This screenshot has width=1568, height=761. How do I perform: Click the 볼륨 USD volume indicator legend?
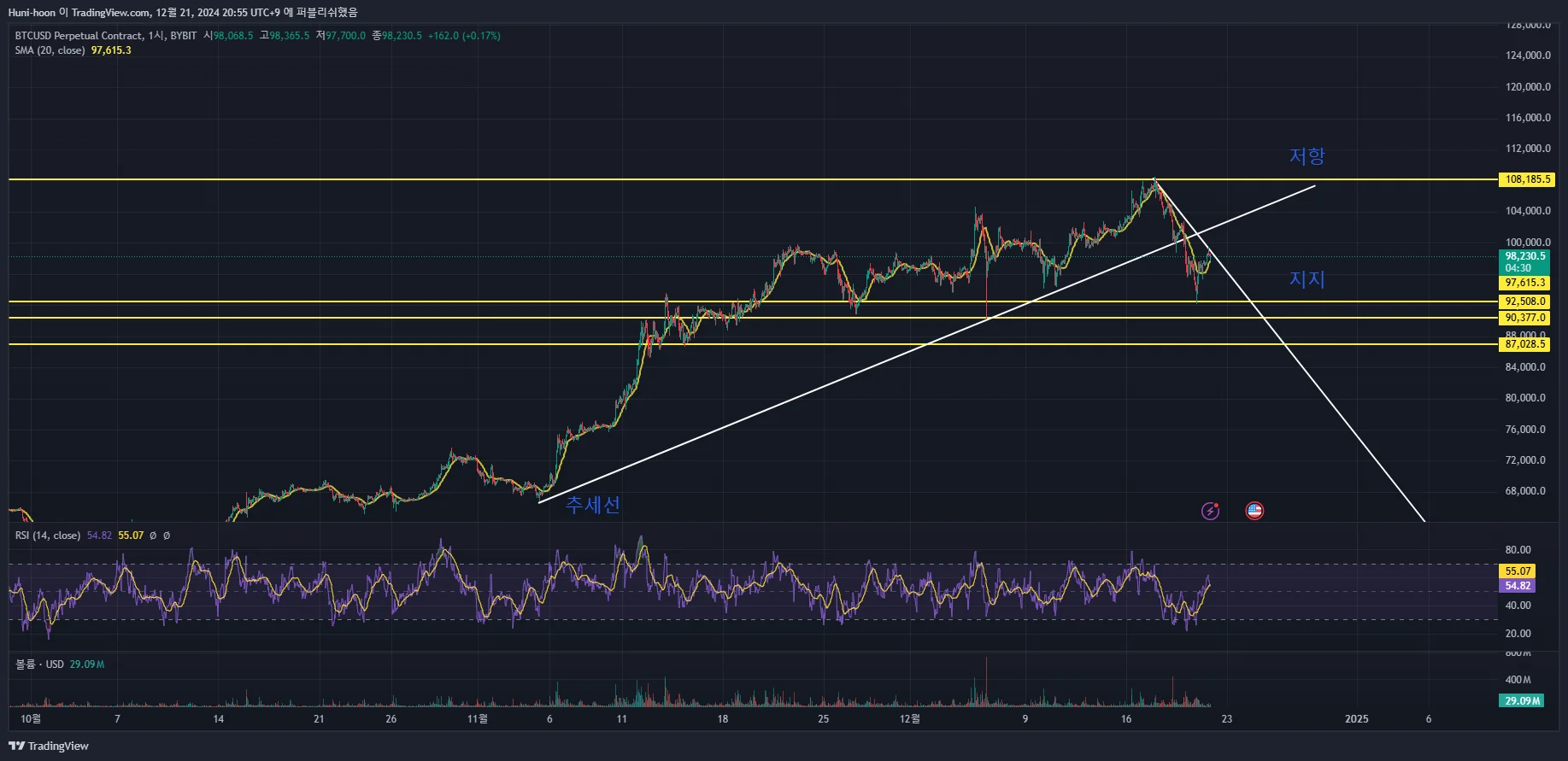39,664
